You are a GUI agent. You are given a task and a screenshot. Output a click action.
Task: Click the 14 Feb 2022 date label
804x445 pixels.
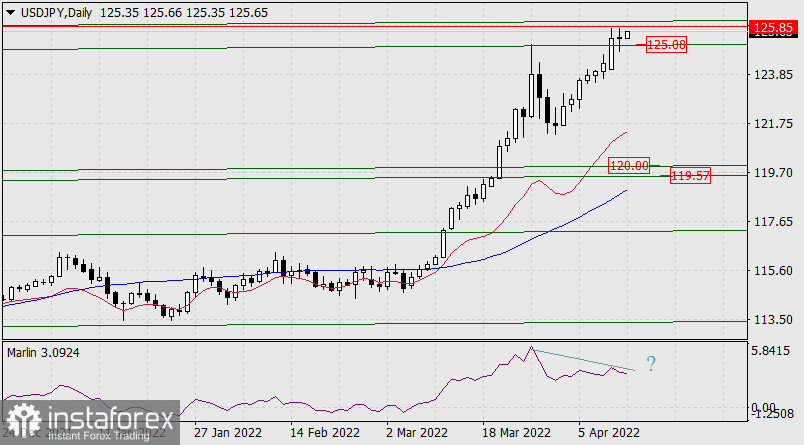pos(323,433)
